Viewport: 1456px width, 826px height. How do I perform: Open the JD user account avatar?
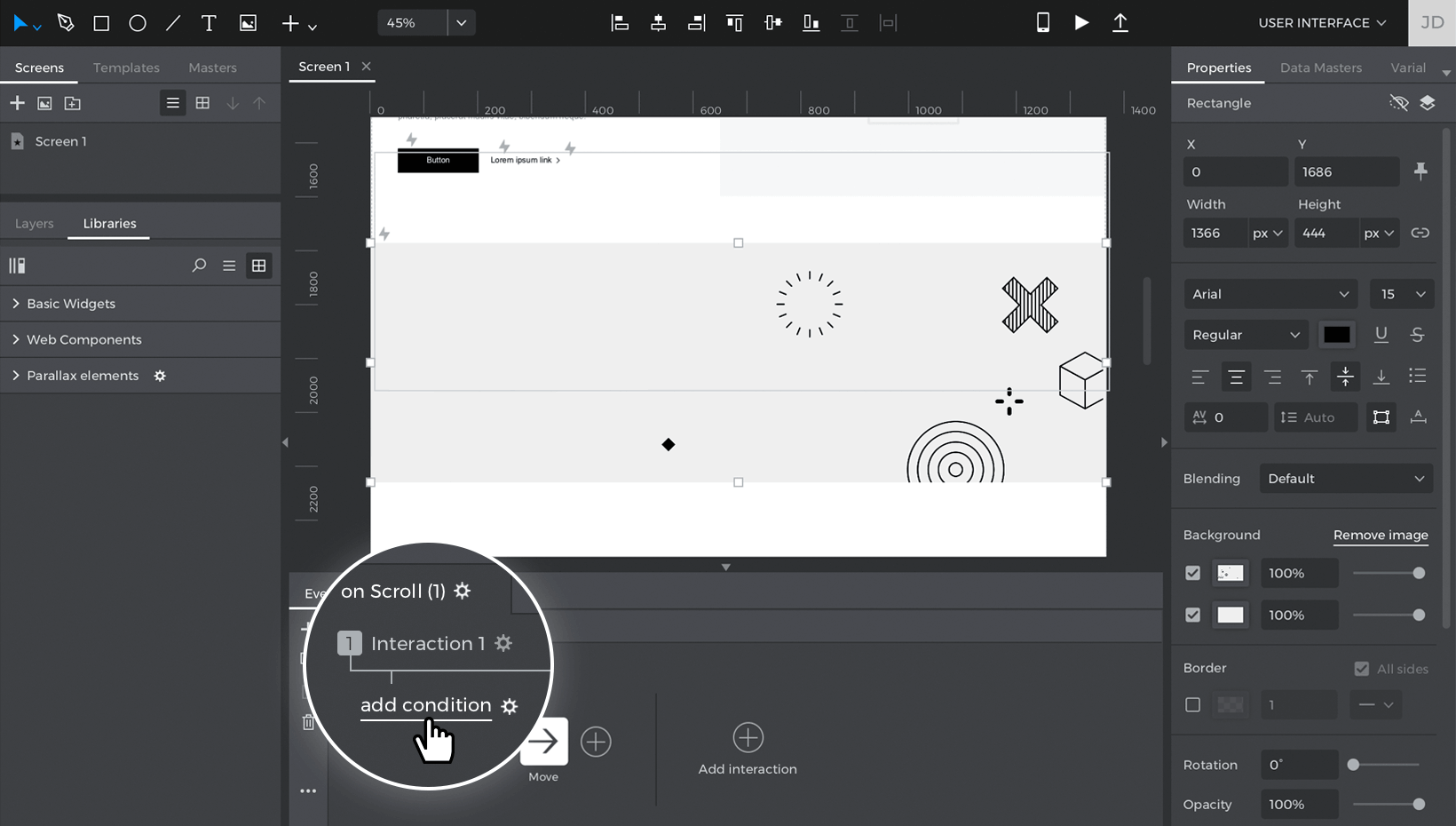click(1432, 23)
